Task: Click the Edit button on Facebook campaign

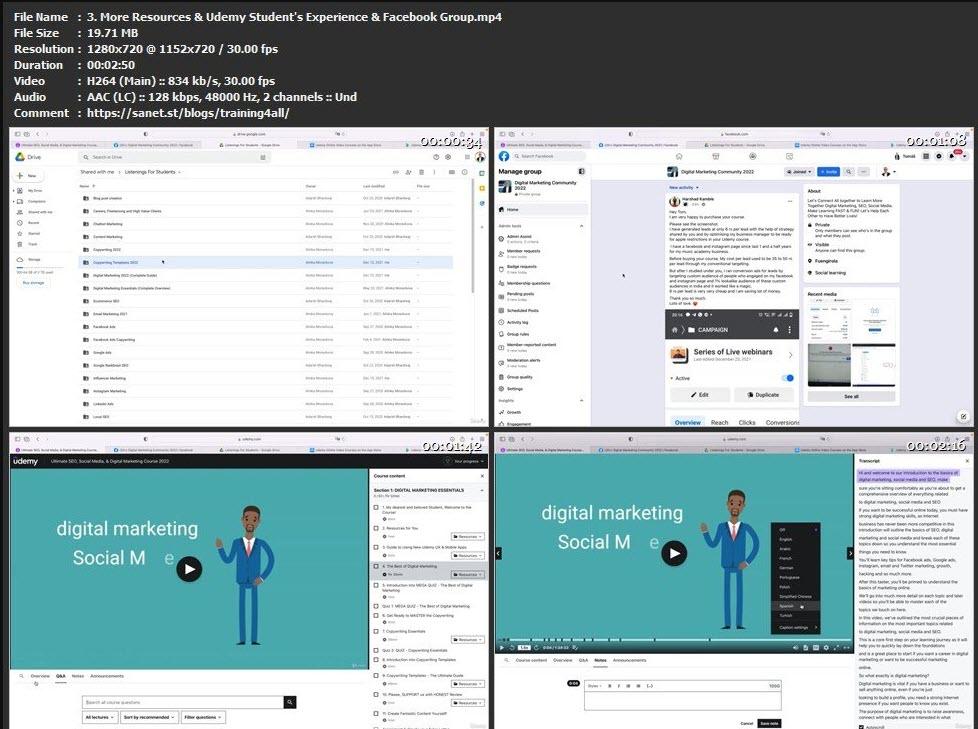Action: point(700,395)
